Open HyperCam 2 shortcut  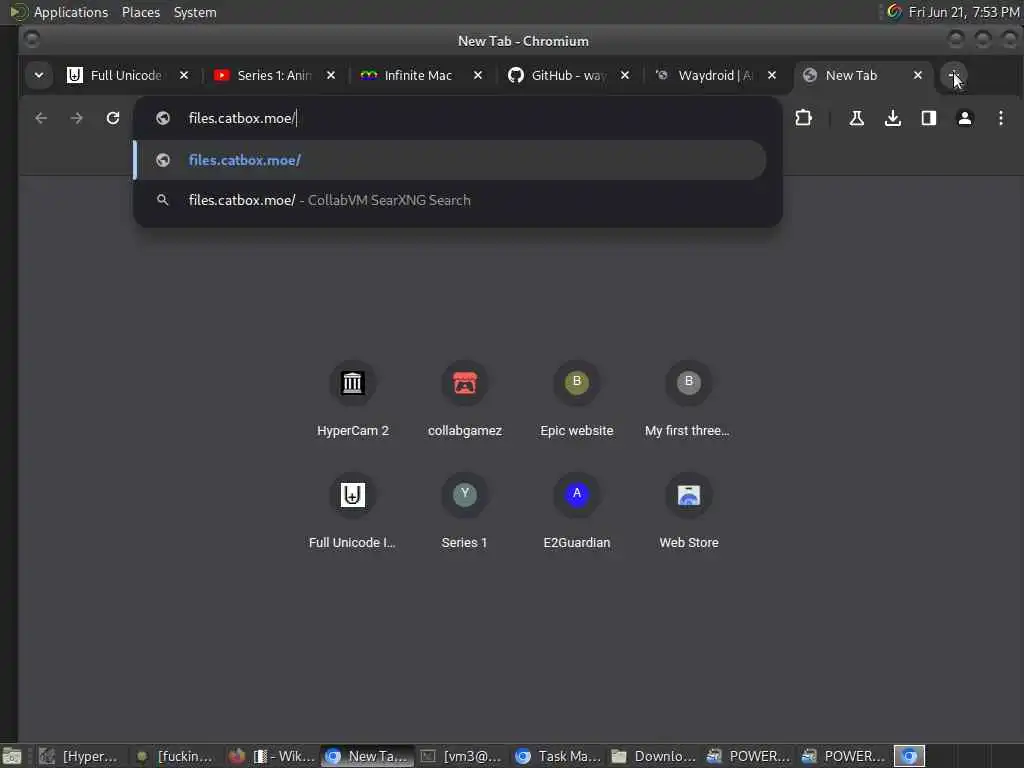(353, 398)
